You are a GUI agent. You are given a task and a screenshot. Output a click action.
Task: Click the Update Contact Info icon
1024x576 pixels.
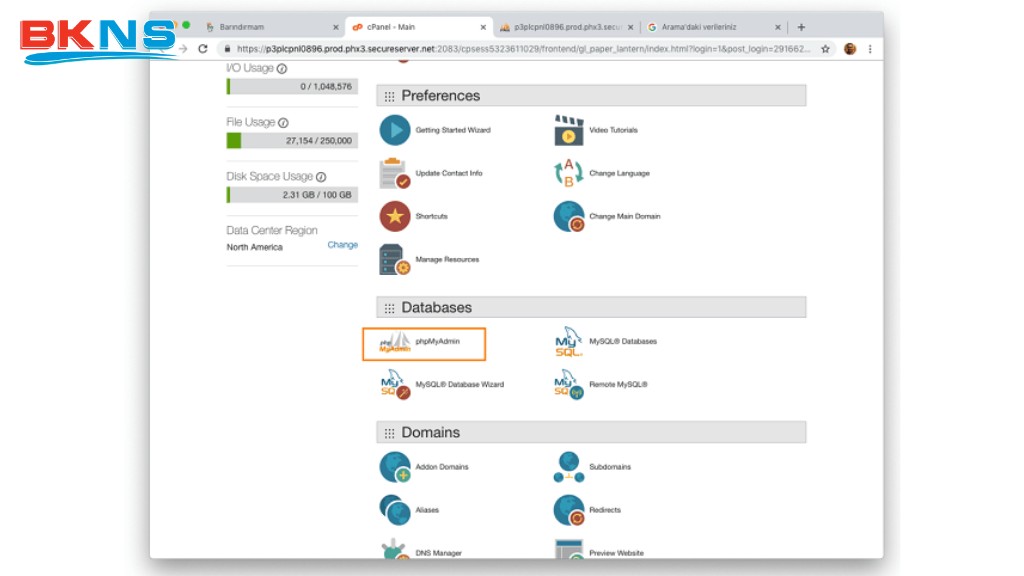tap(395, 174)
